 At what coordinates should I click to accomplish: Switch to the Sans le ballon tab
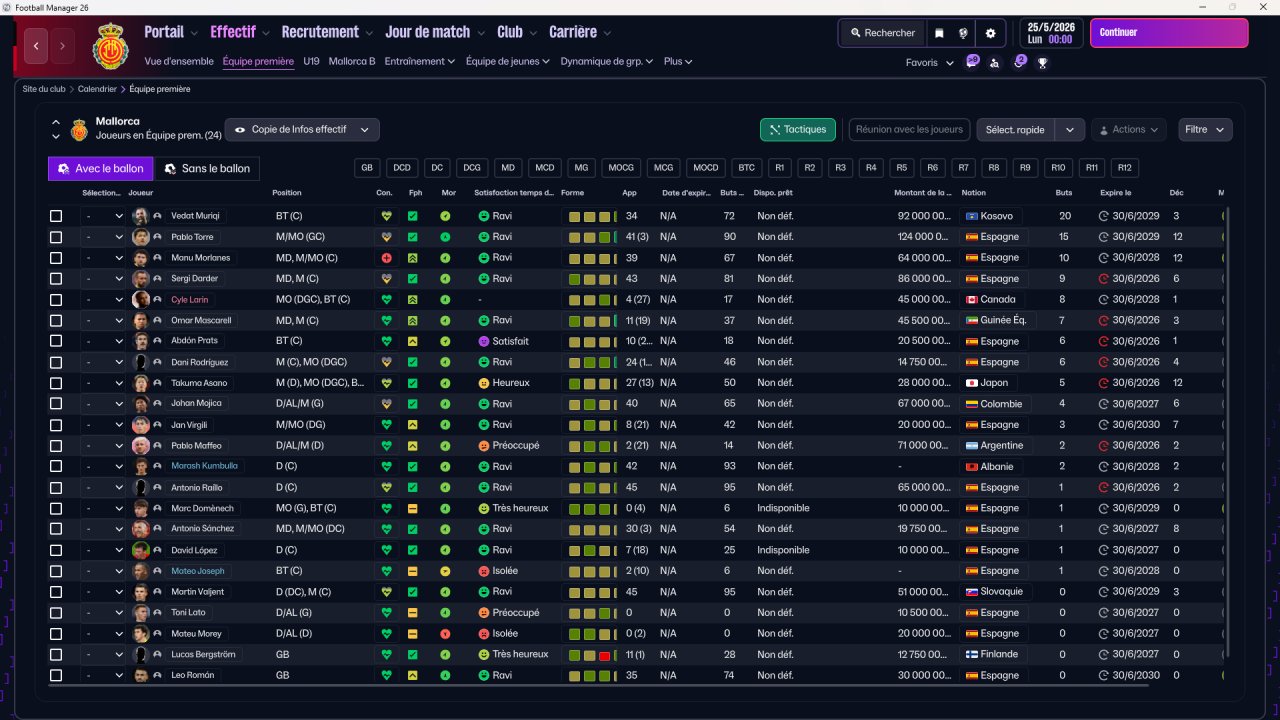(x=208, y=169)
